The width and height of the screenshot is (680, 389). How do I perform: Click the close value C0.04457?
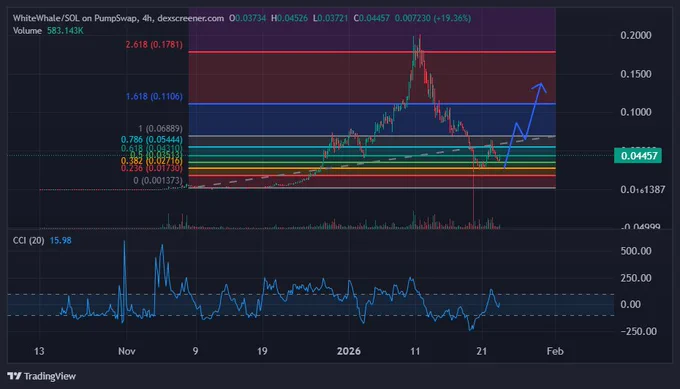point(371,18)
